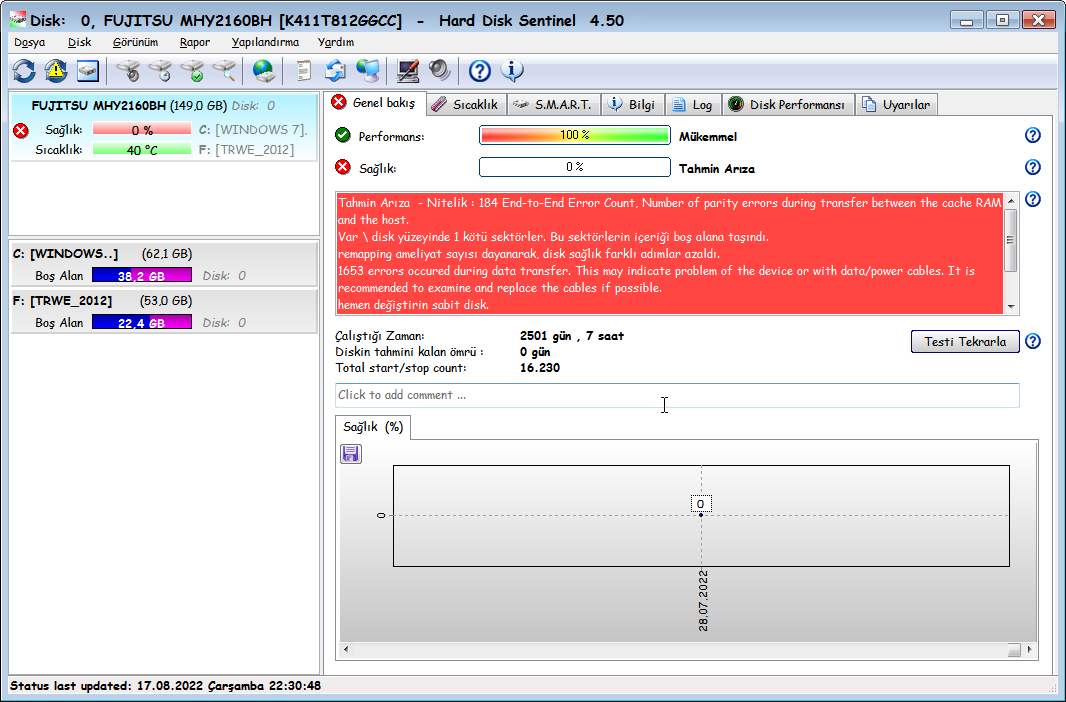Click the floppy save icon above health graph
1066x702 pixels.
point(351,453)
